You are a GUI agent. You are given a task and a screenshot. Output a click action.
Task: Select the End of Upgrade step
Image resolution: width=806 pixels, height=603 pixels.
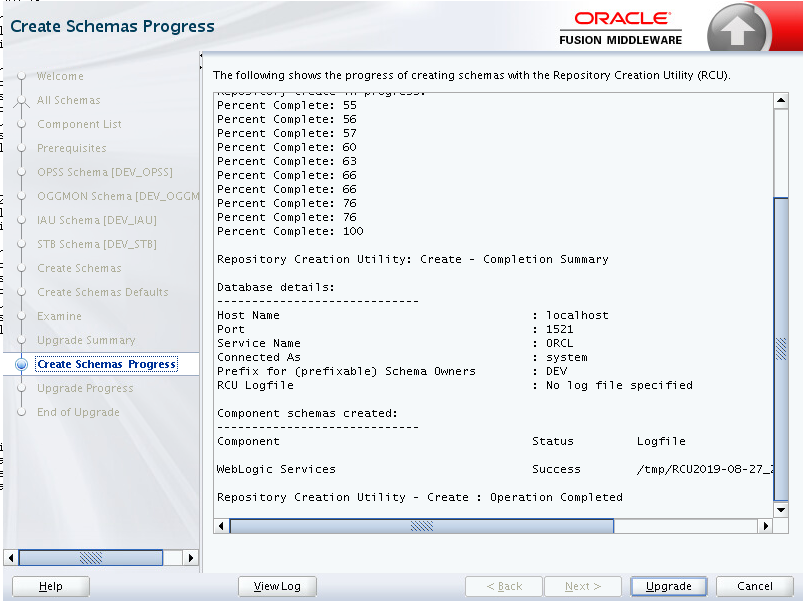tap(78, 412)
